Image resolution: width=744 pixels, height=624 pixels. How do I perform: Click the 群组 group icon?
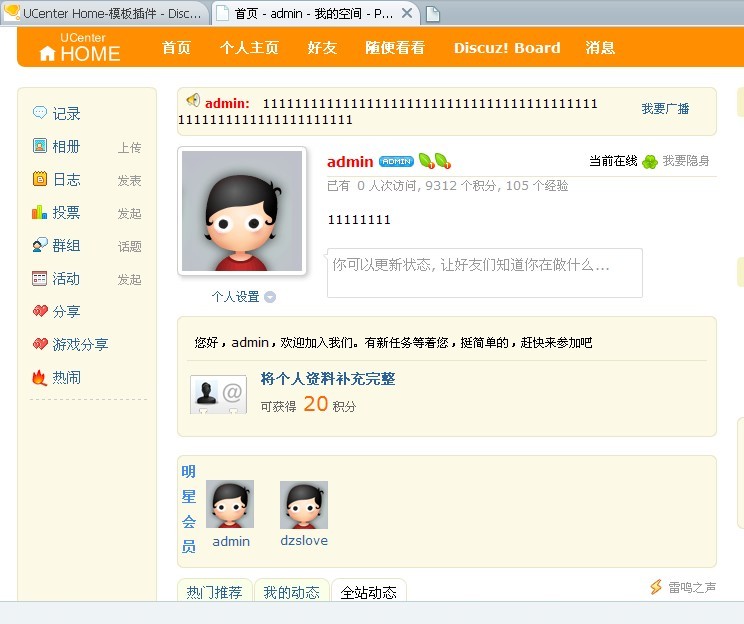click(x=40, y=245)
